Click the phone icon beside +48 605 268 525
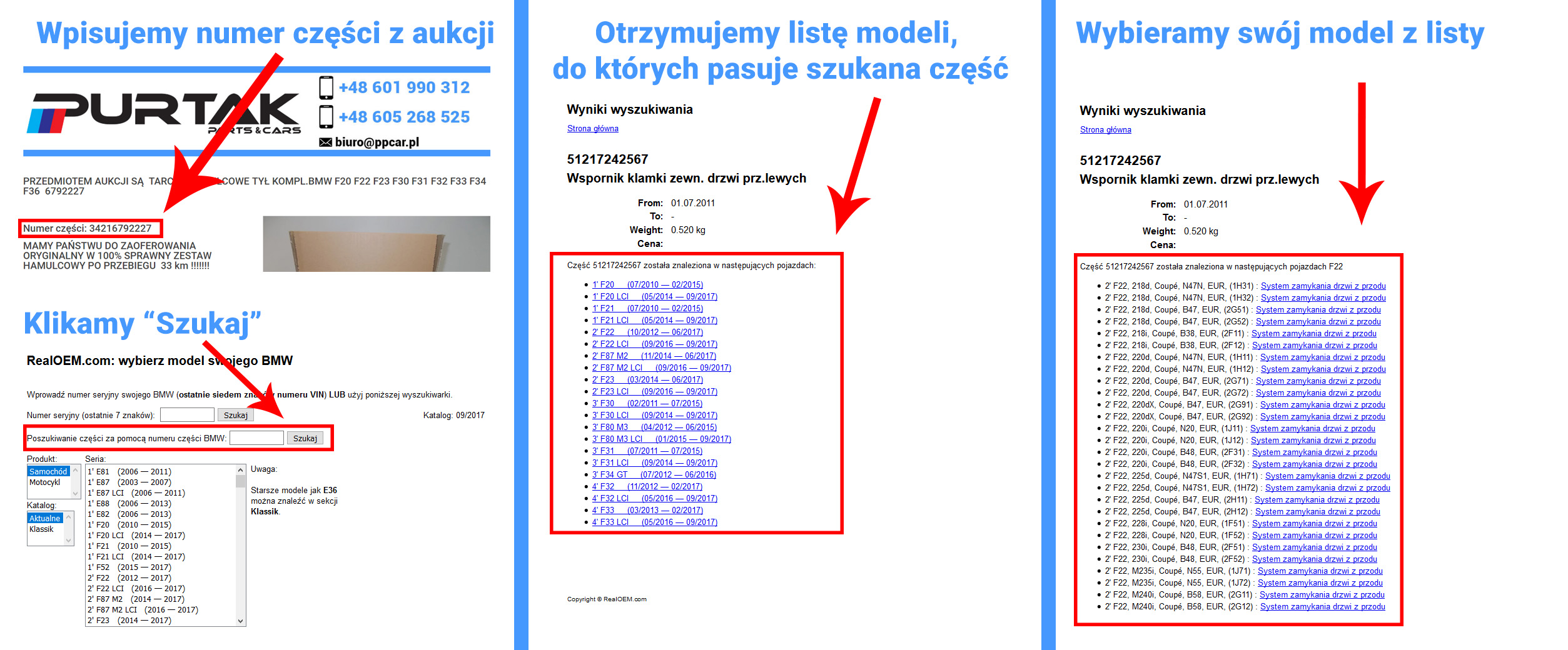The height and width of the screenshot is (650, 1568). pos(326,117)
